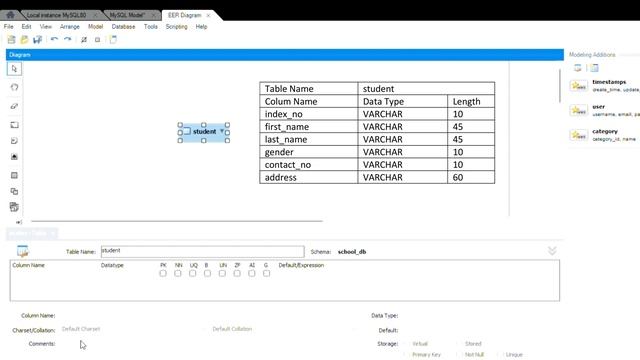640x360 pixels.
Task: Click the Column Name header in columns grid
Action: [29, 265]
